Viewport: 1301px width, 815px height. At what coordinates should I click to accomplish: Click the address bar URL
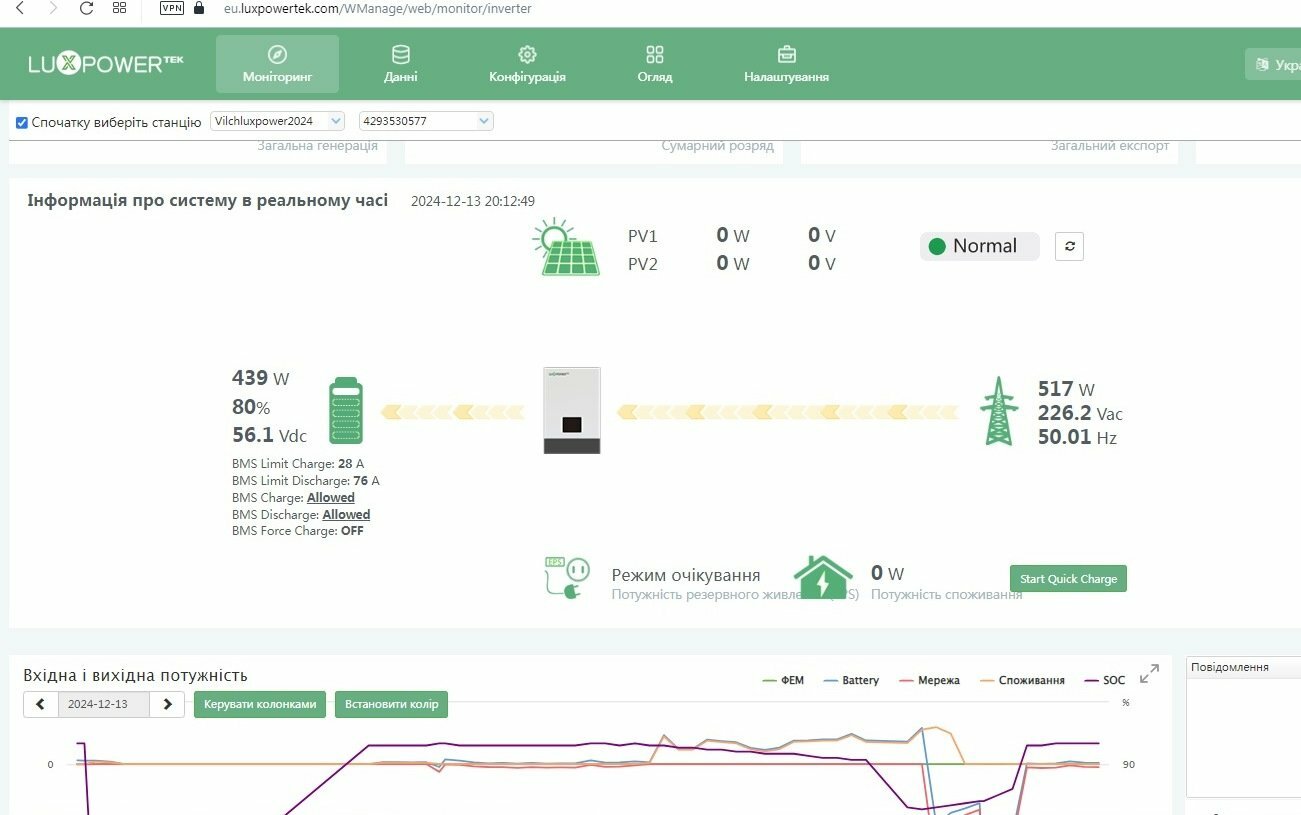click(378, 8)
